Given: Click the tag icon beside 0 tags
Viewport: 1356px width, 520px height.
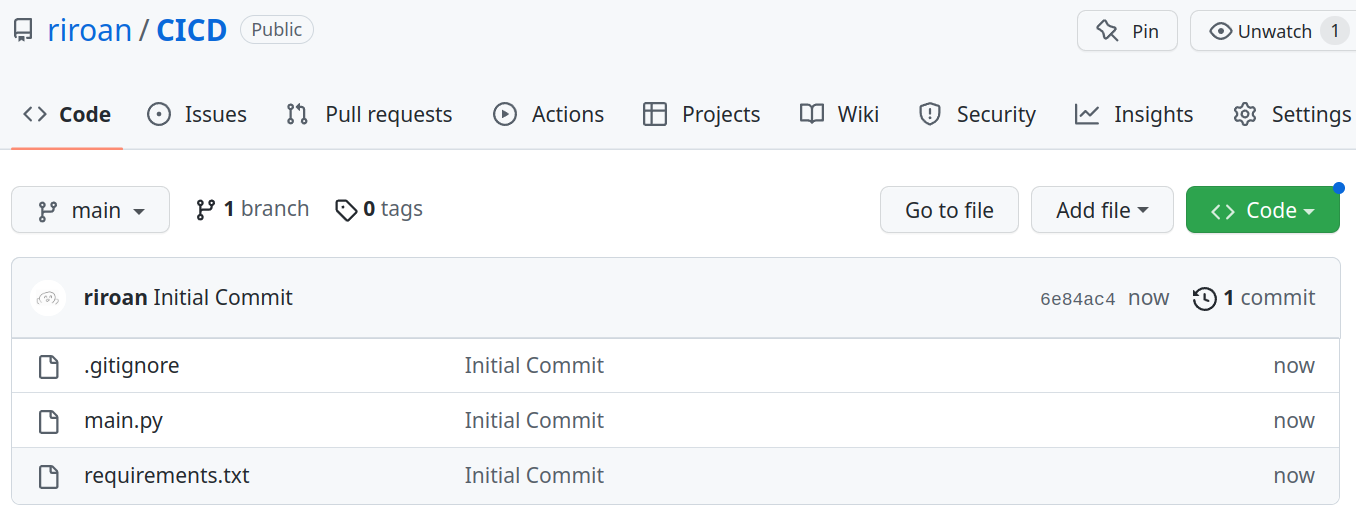Looking at the screenshot, I should (x=346, y=210).
